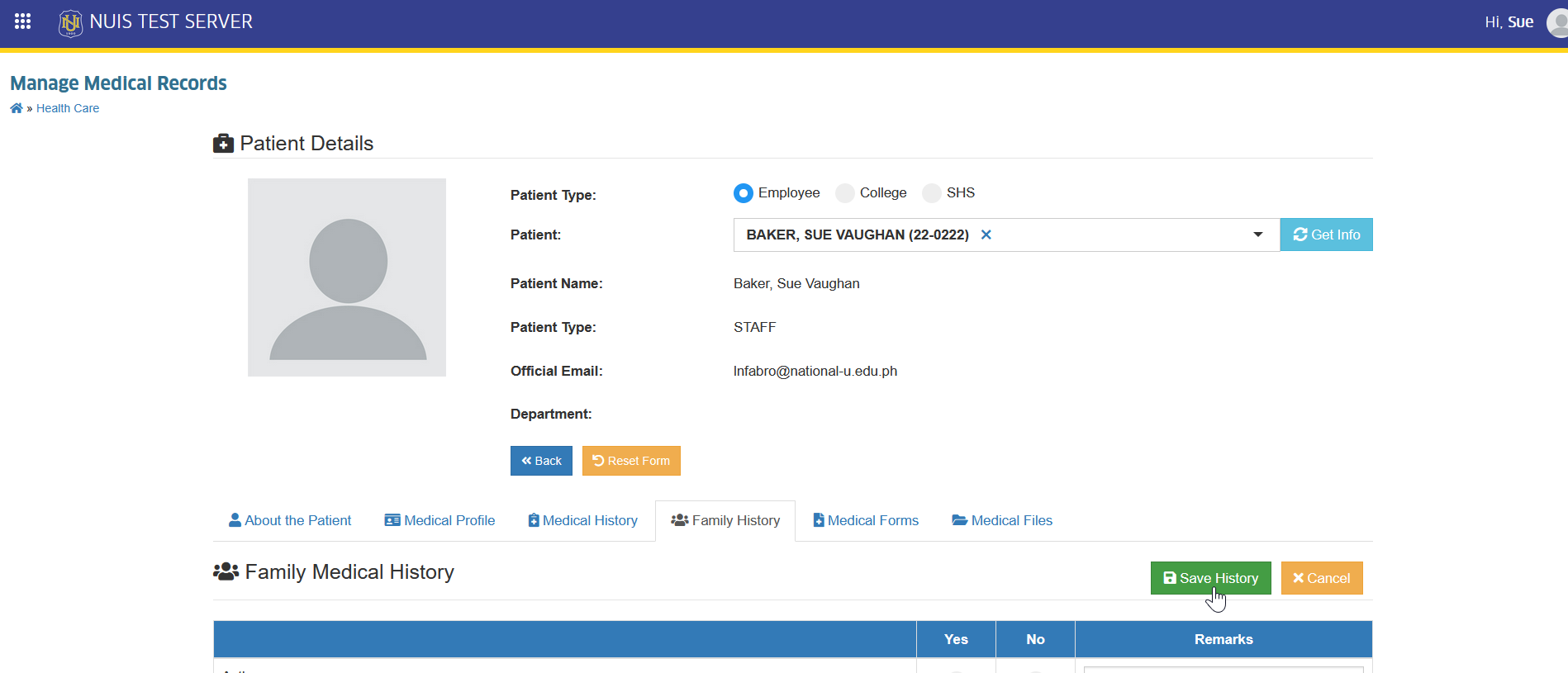Open the Patient combo box field

[x=1006, y=235]
